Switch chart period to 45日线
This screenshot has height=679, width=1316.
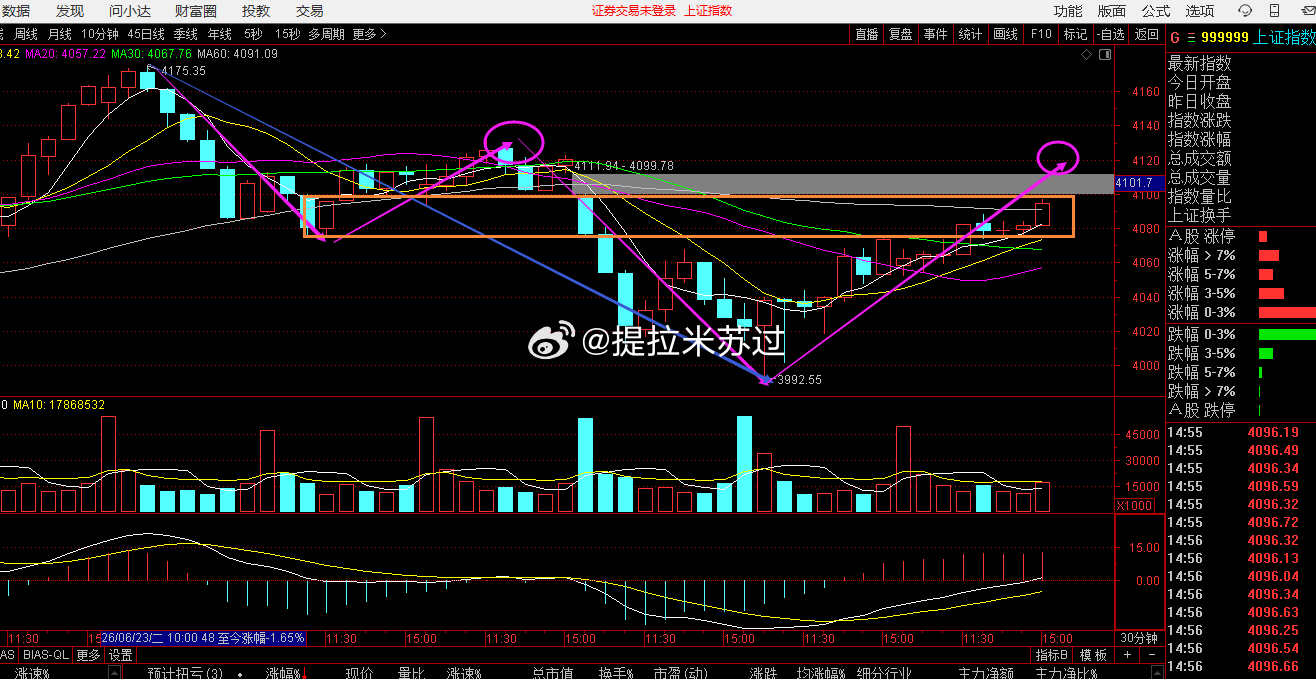(147, 34)
